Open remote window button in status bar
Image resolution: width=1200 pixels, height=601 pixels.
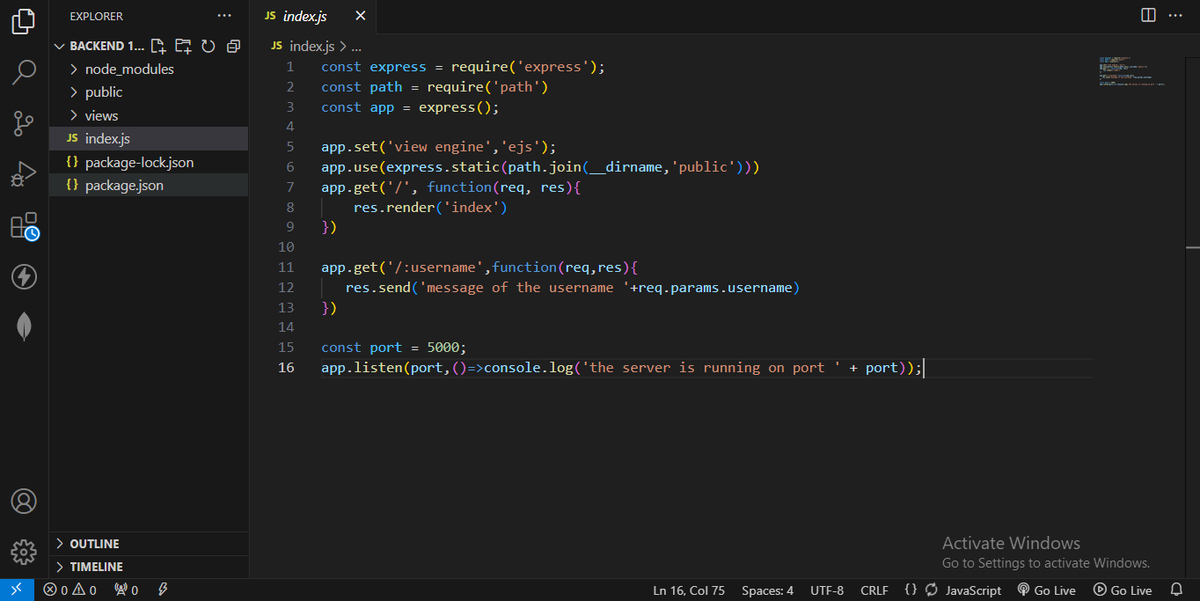point(17,590)
